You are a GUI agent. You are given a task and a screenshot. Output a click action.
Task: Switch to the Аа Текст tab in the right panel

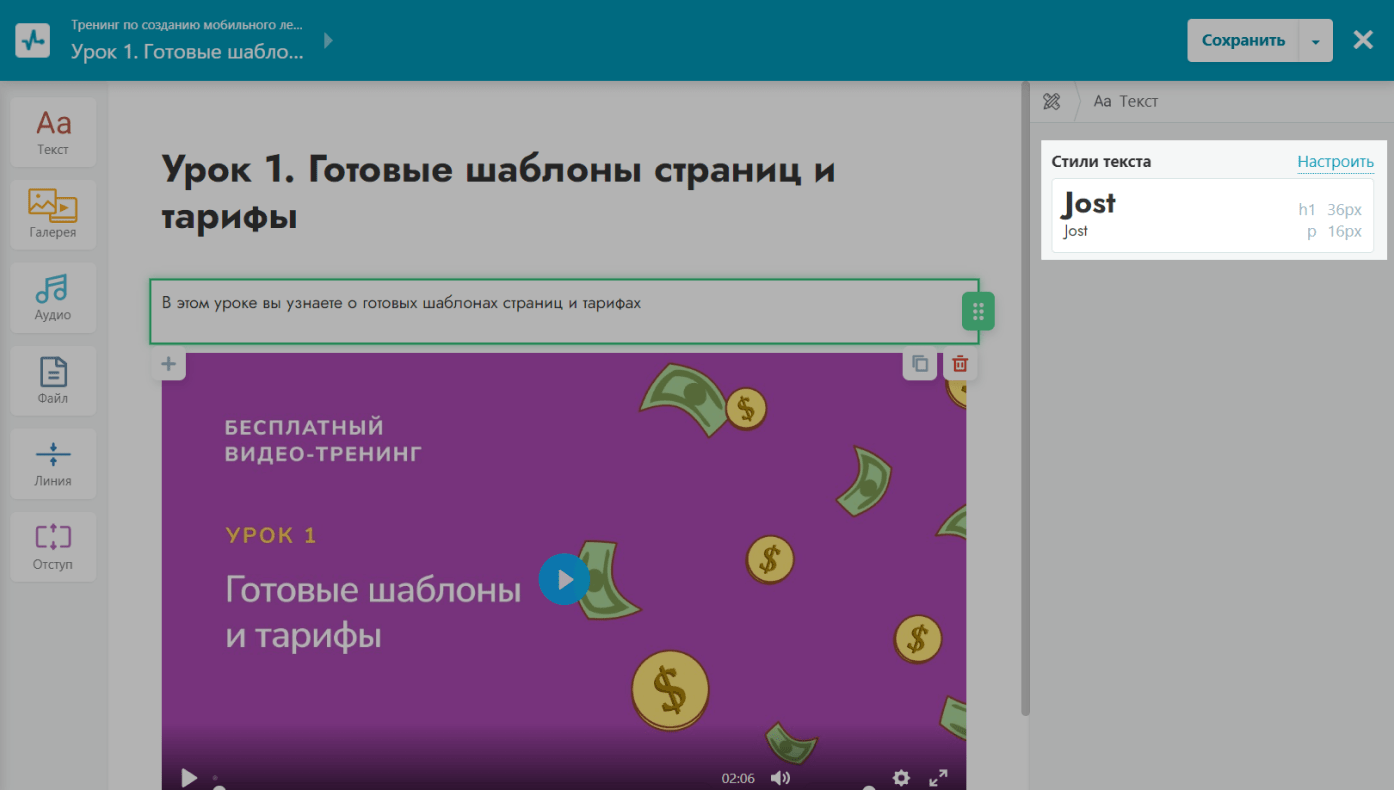[x=1126, y=101]
